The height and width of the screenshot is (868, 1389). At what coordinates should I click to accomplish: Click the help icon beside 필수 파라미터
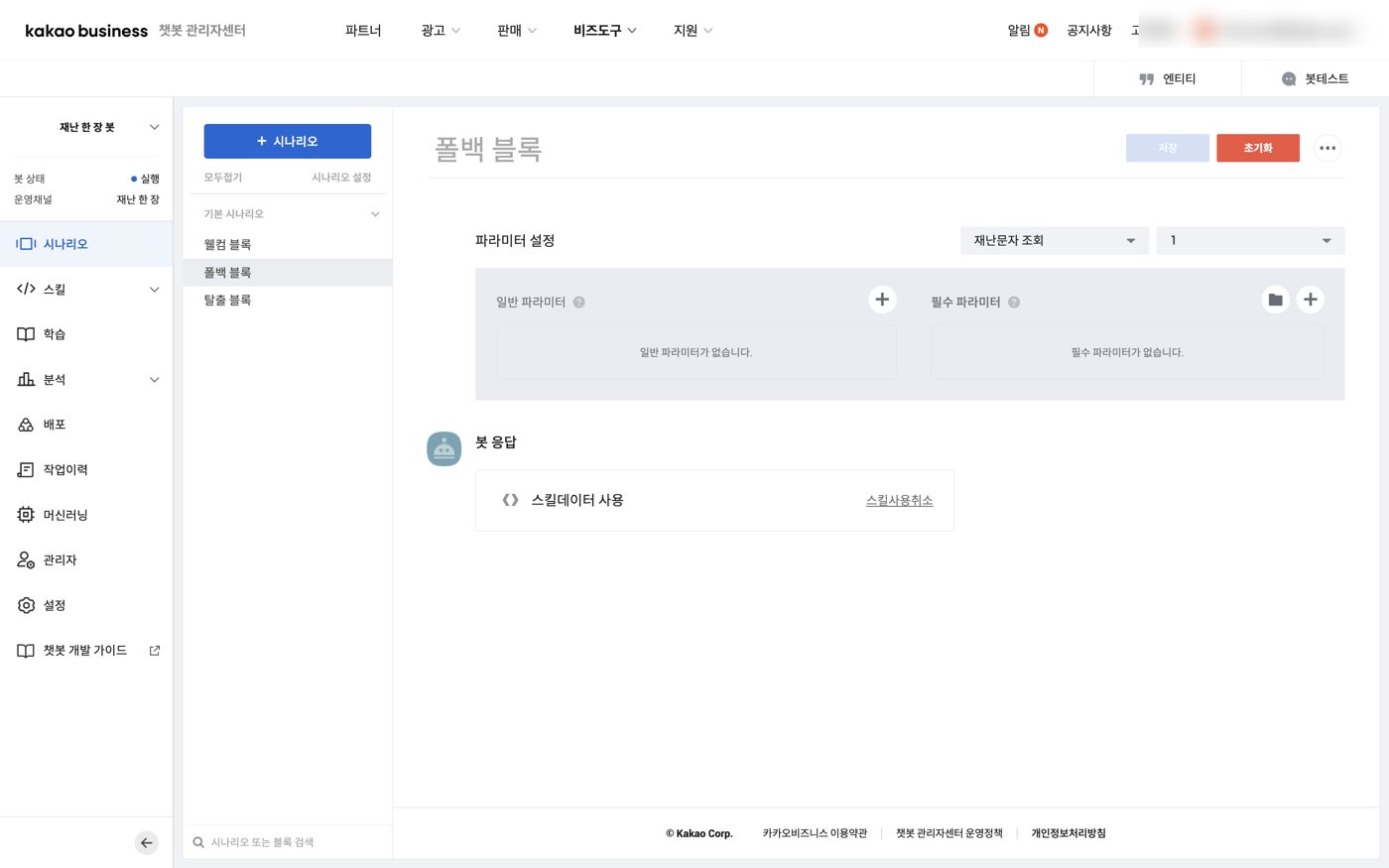[x=1014, y=303]
